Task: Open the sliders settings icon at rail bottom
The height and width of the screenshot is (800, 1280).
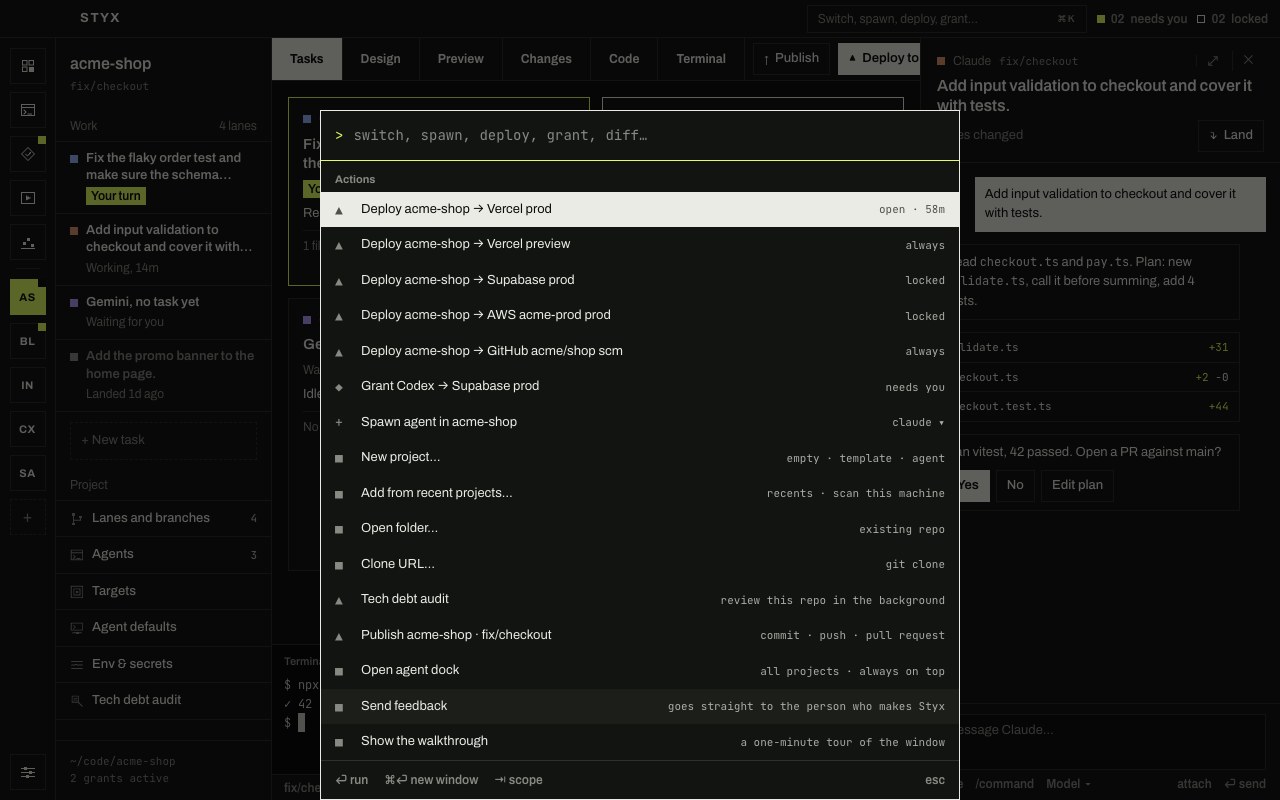Action: tap(28, 772)
